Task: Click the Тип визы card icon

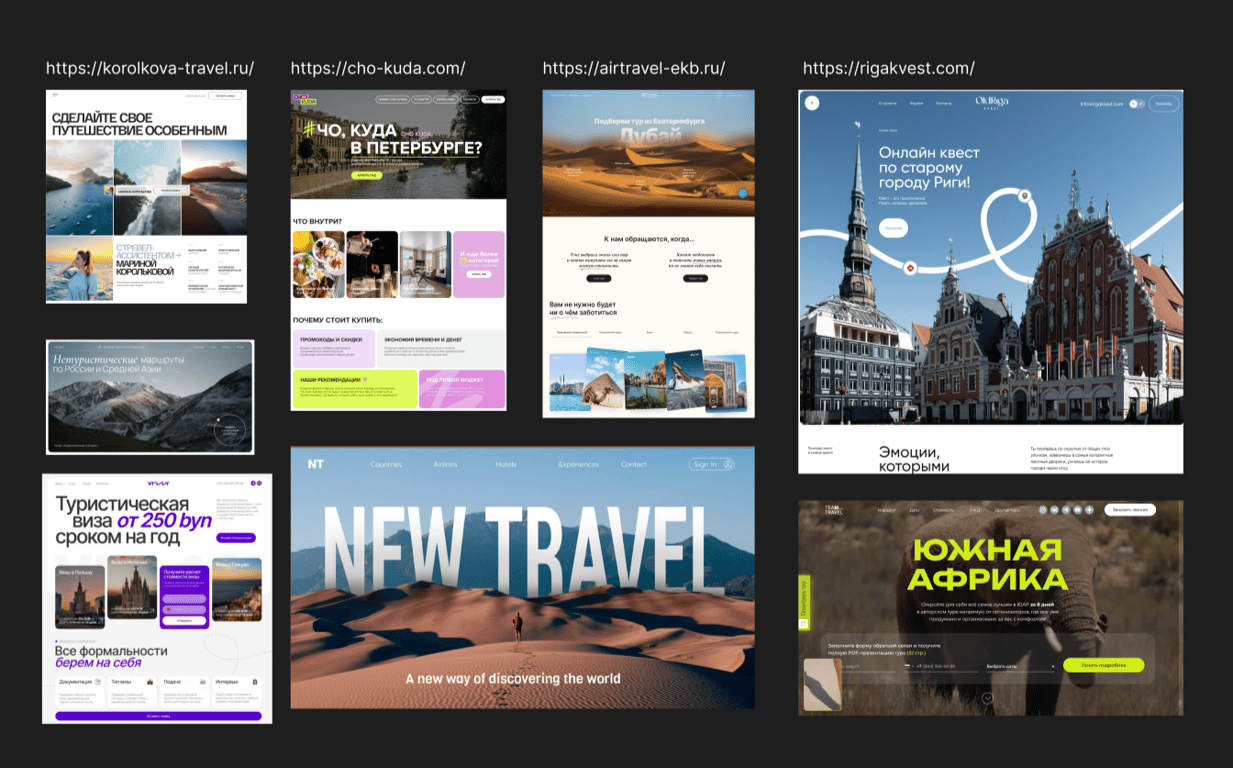Action: pos(150,682)
